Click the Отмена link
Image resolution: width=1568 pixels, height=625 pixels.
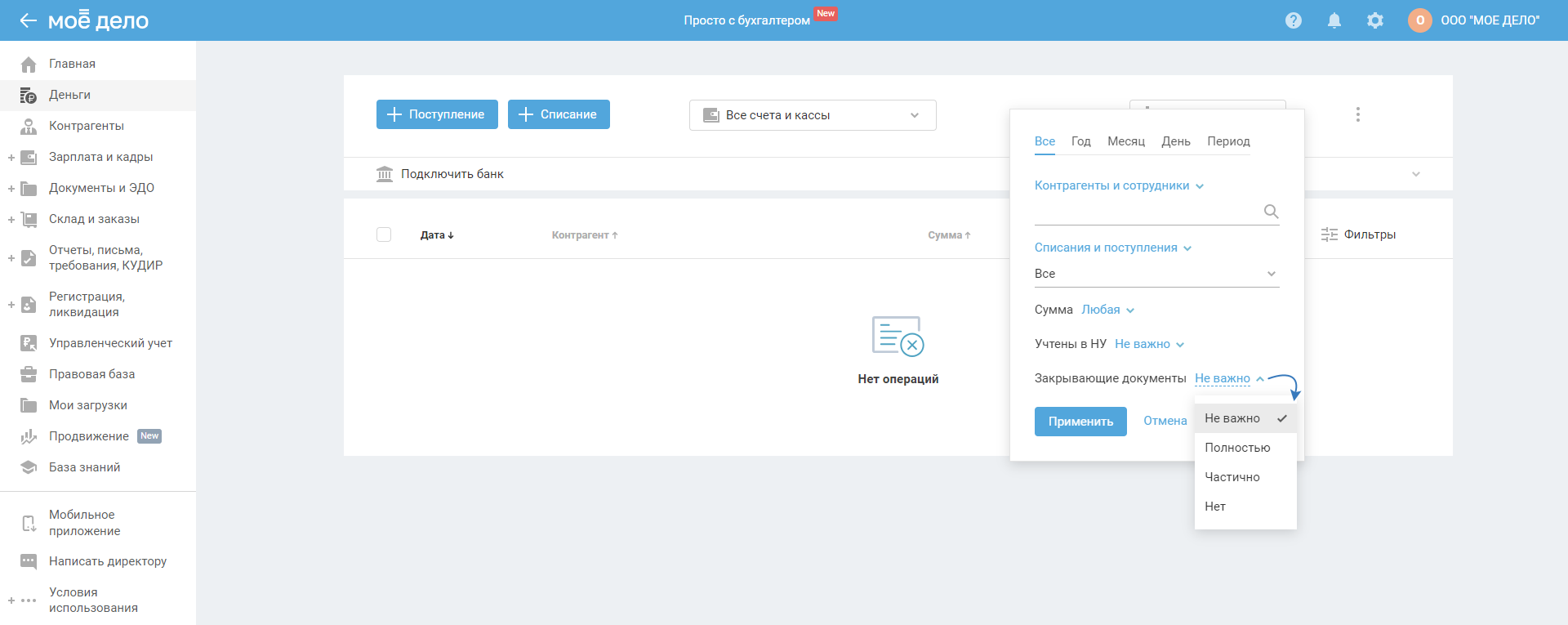point(1165,421)
